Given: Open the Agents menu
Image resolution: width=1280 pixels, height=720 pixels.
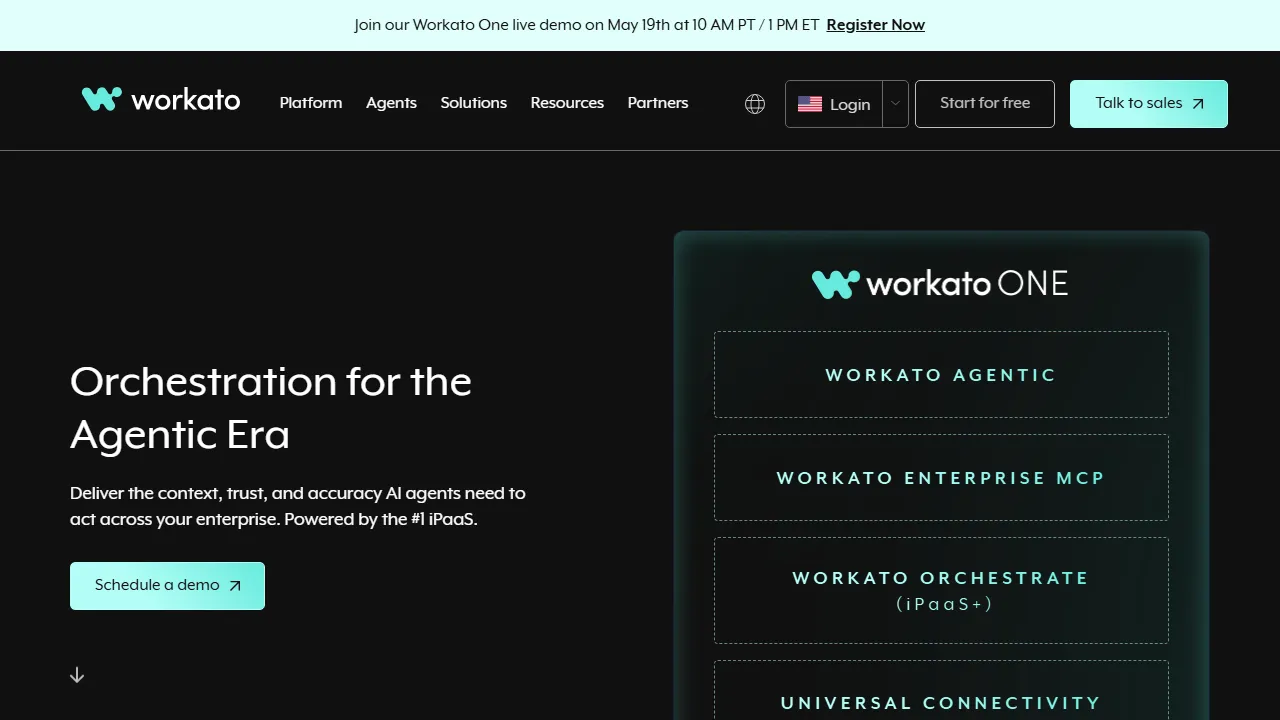Looking at the screenshot, I should pyautogui.click(x=391, y=103).
